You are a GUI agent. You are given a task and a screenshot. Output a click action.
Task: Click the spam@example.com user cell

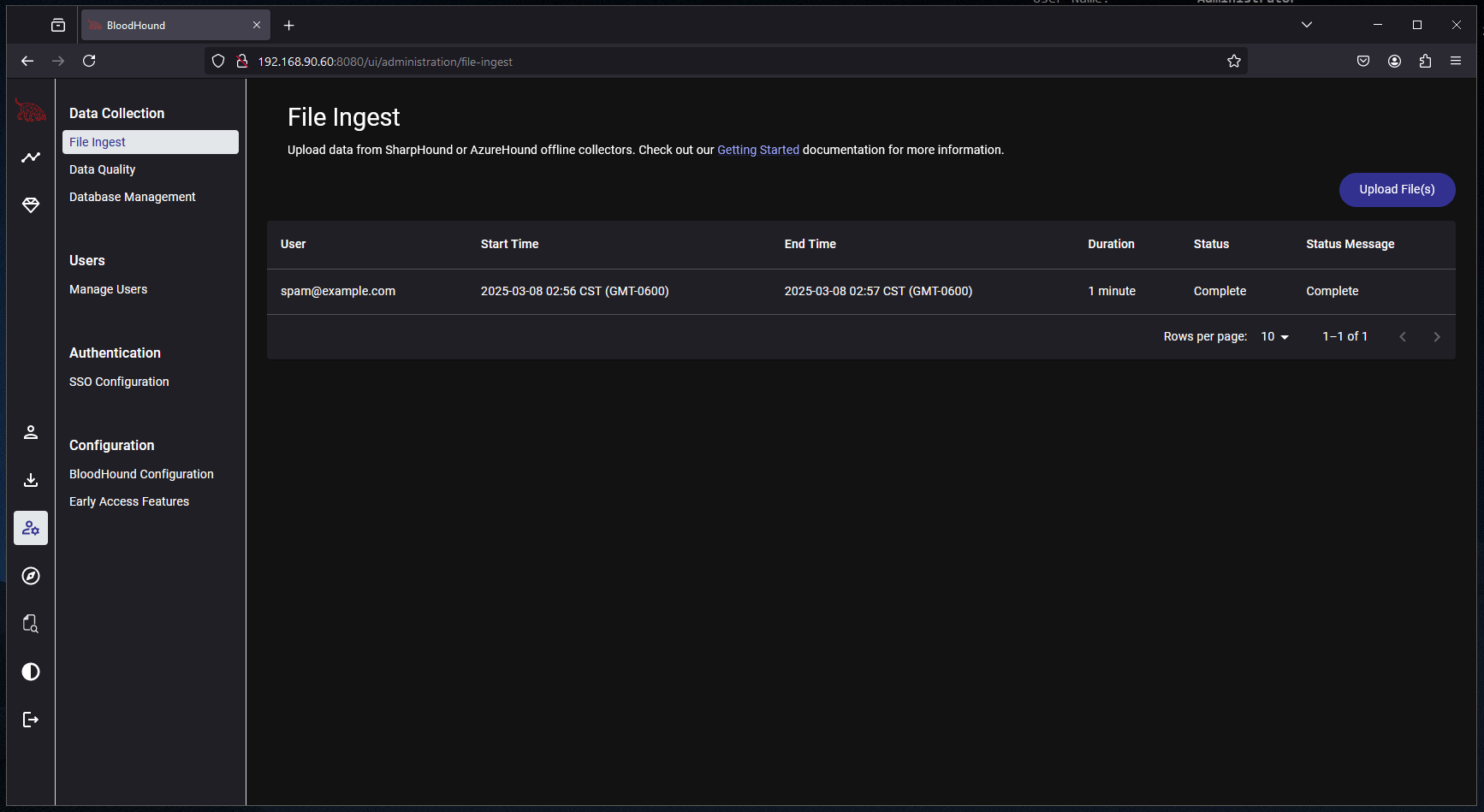(338, 291)
